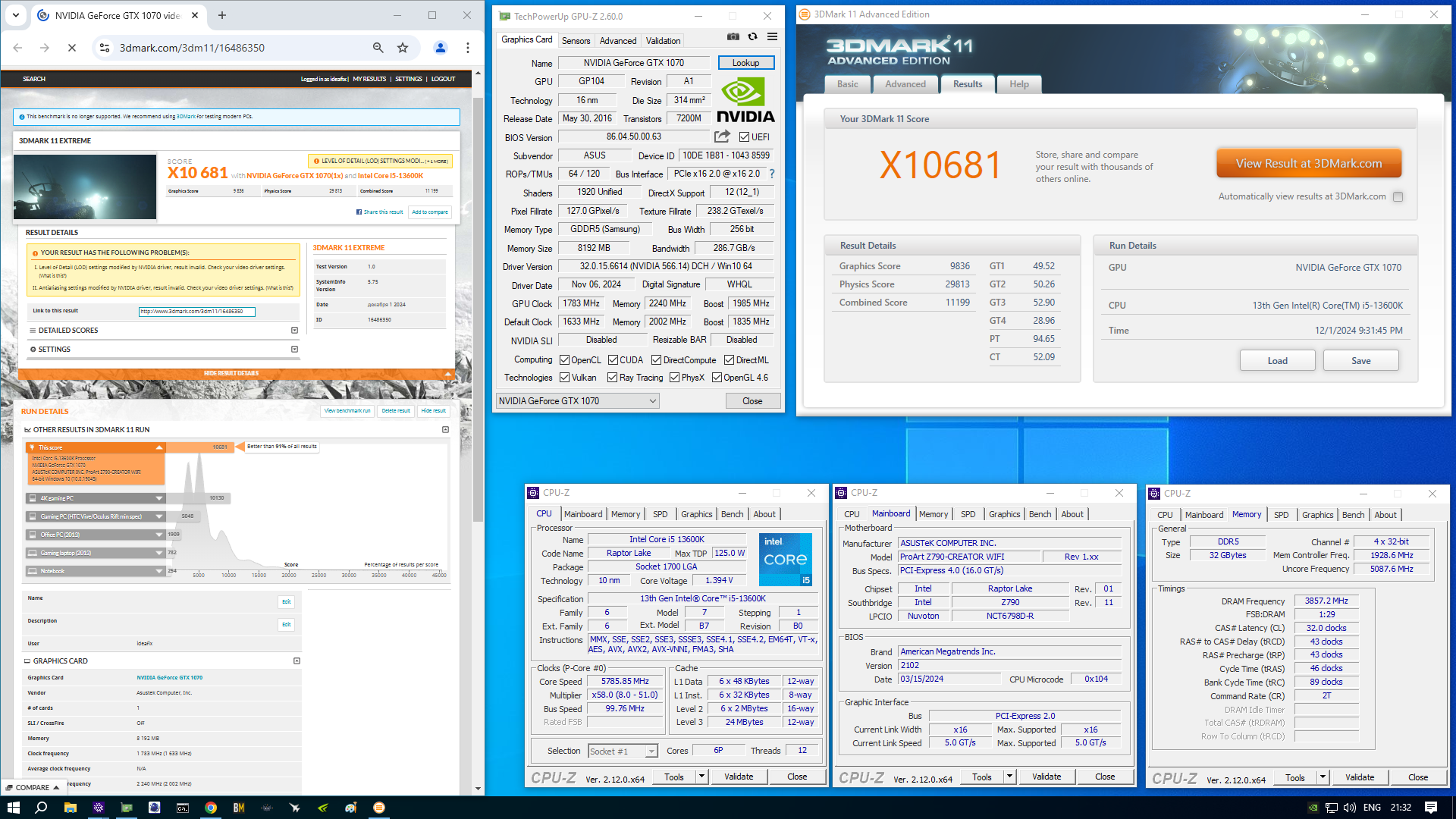Click the GPU-Z taskbar icon

click(x=127, y=808)
